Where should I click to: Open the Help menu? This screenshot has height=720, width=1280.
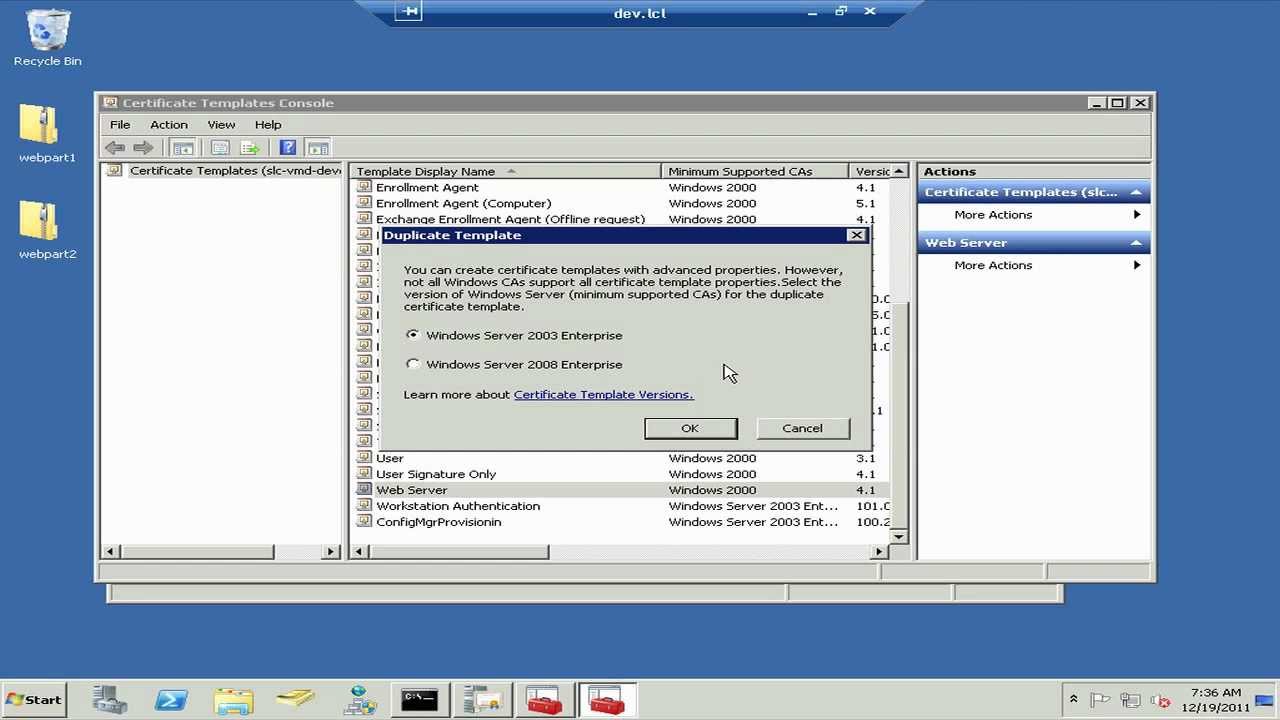pyautogui.click(x=268, y=125)
